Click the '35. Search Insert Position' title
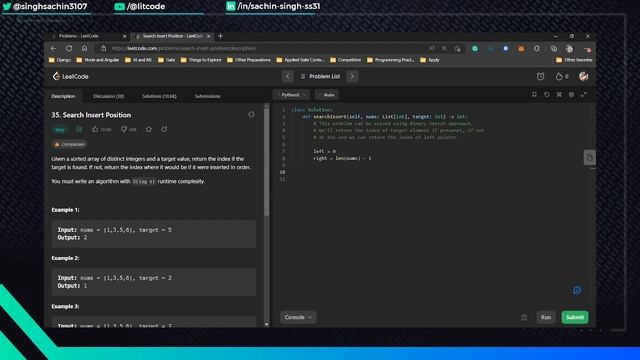 91,115
